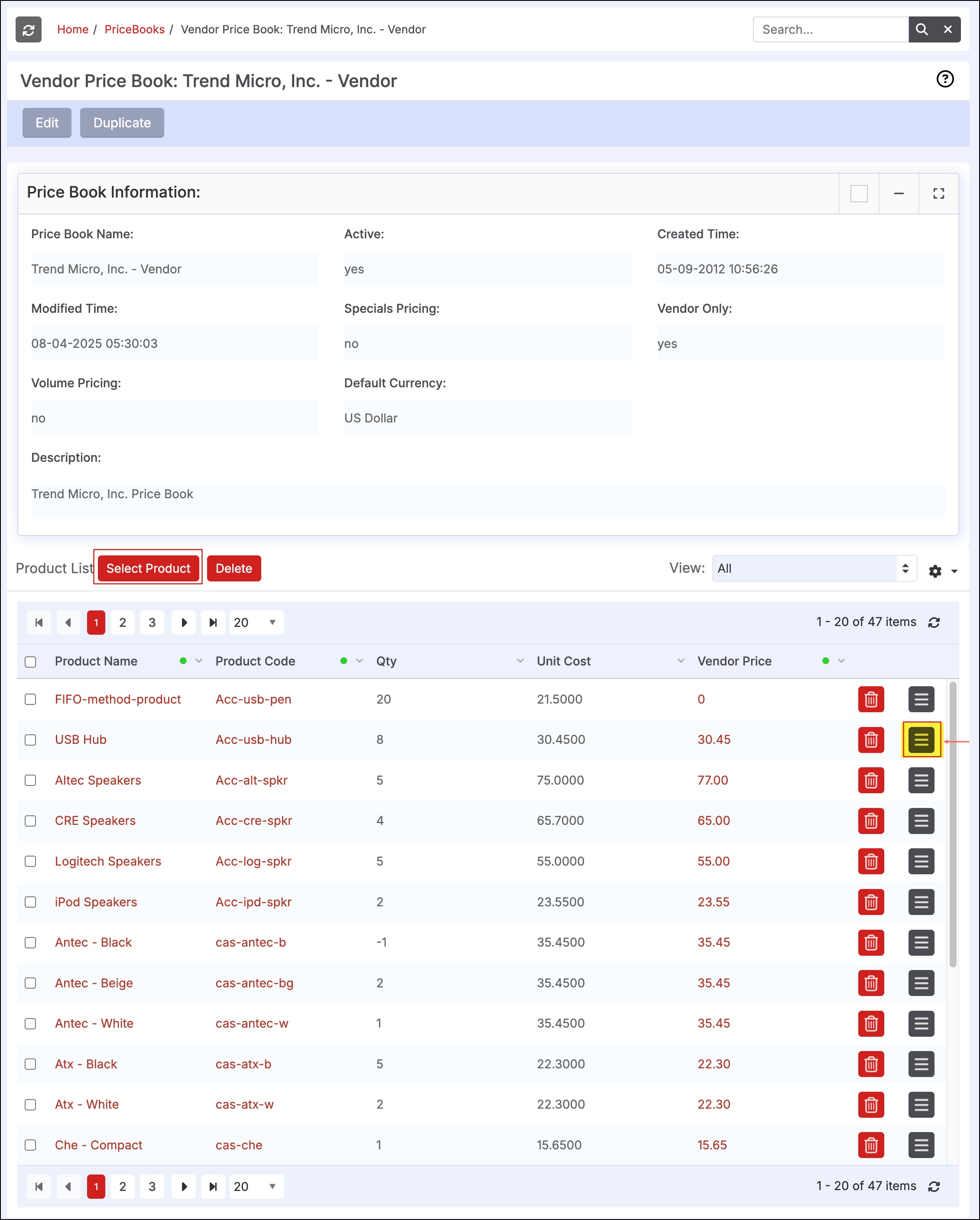The width and height of the screenshot is (980, 1220).
Task: Sort by the Product Name column header
Action: click(96, 661)
